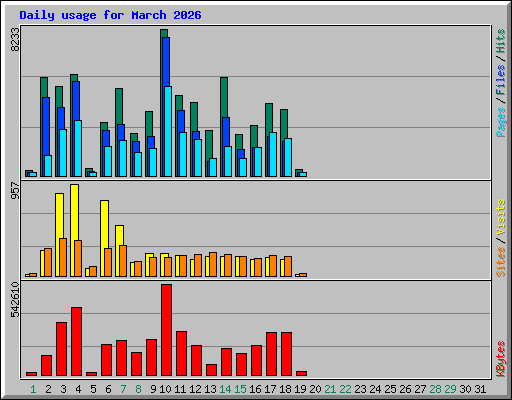The height and width of the screenshot is (400, 512).
Task: Click day 4 on the x-axis
Action: click(x=78, y=389)
